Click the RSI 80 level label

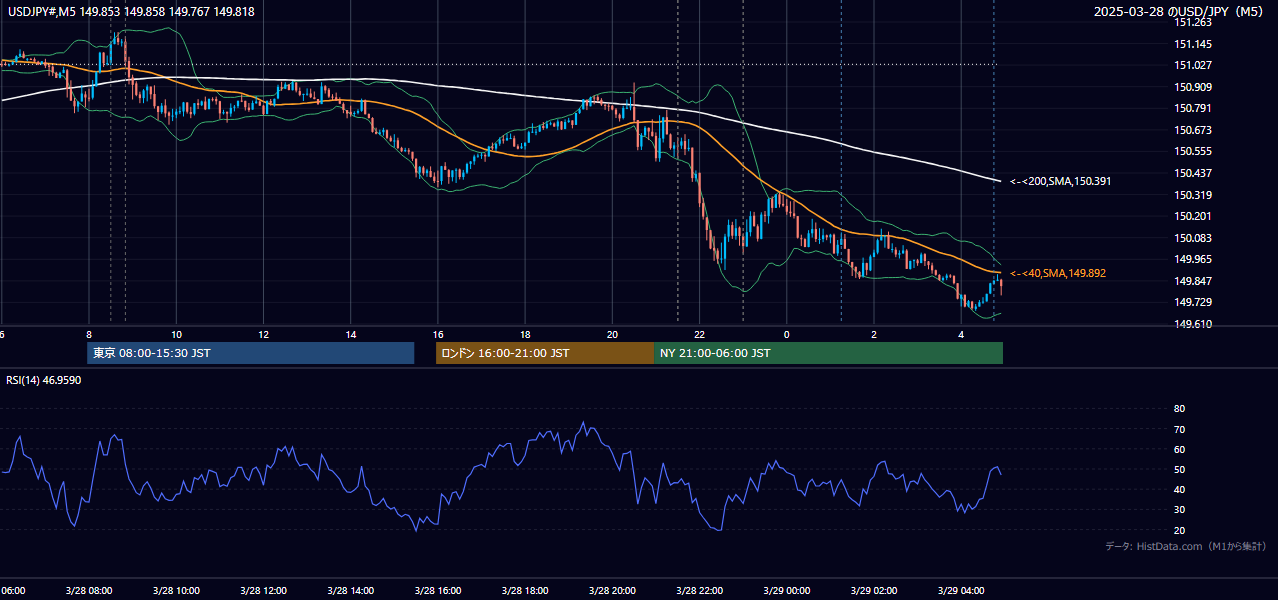click(1180, 409)
